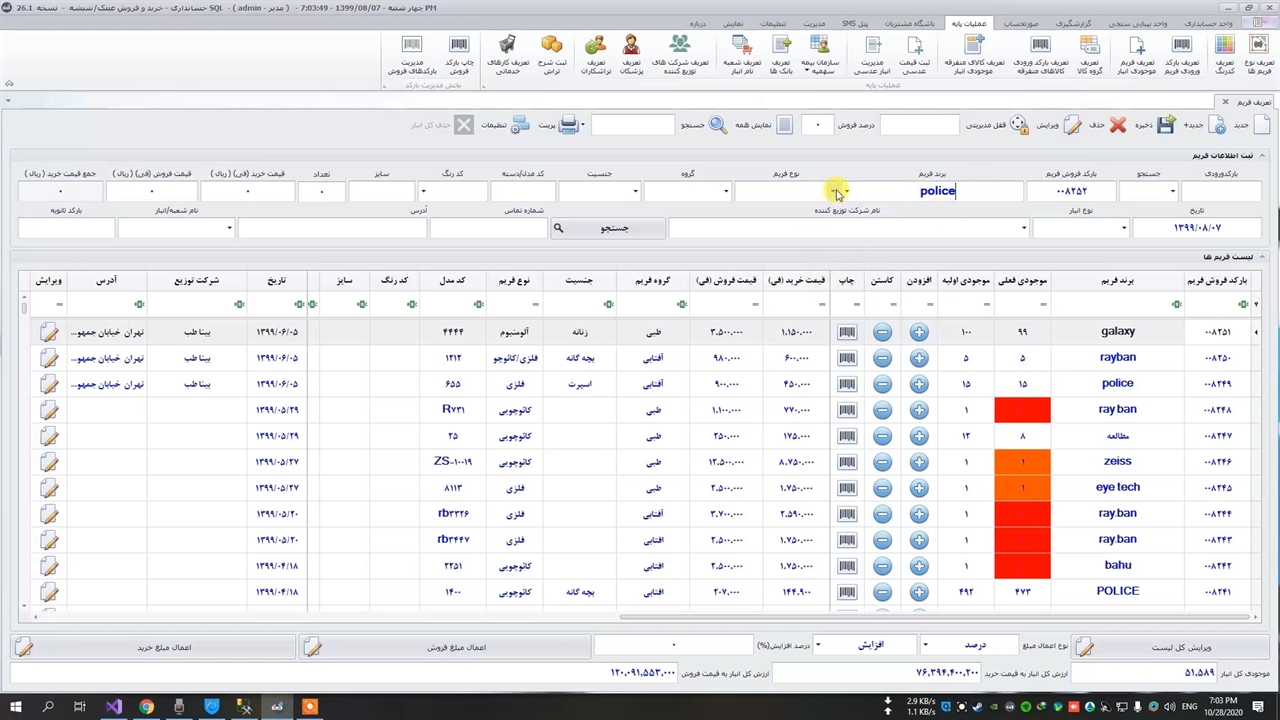Open چاپ بارکد فروش in the ribbon
1280x720 pixels.
tap(459, 55)
